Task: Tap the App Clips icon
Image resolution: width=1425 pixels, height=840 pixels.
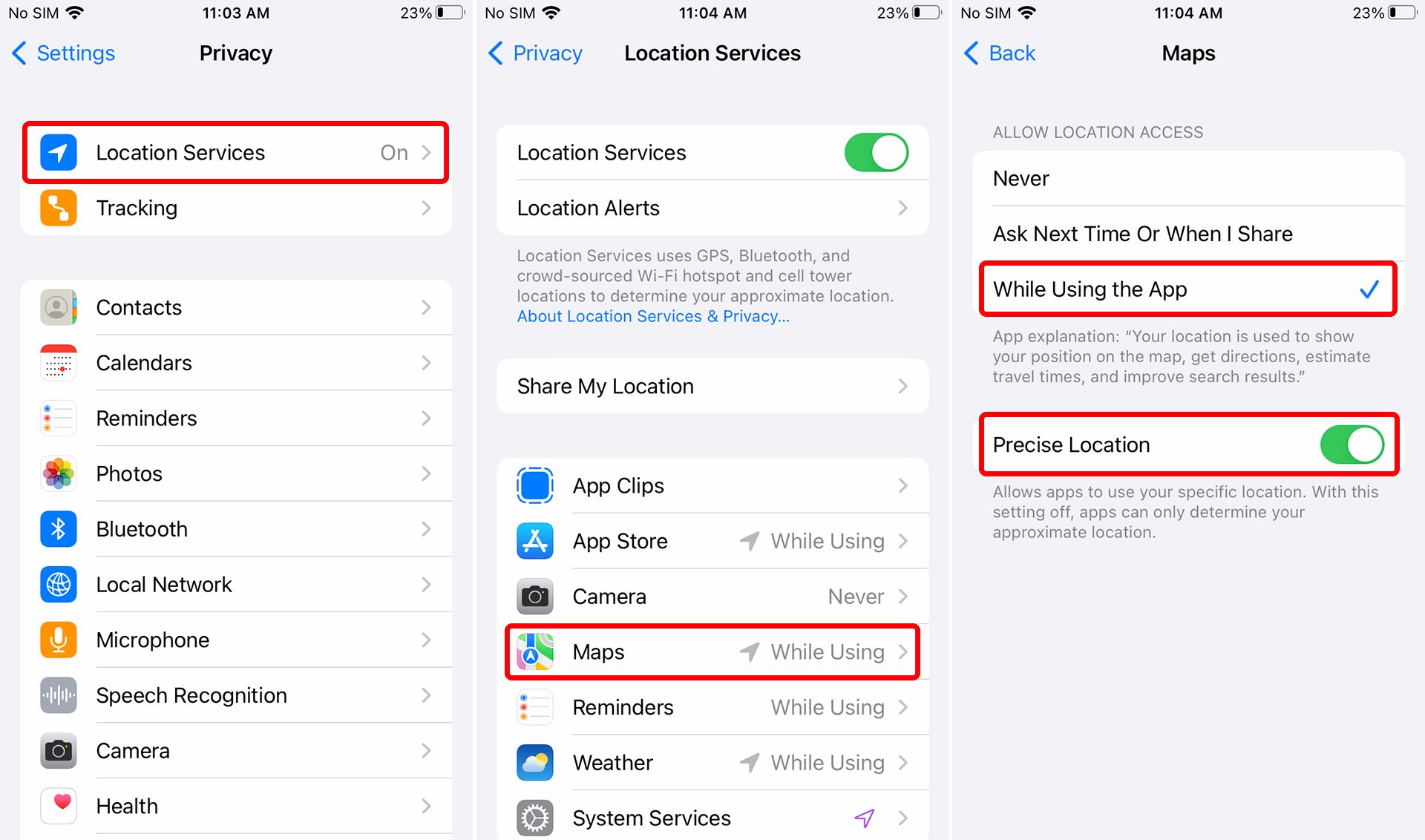Action: (535, 485)
